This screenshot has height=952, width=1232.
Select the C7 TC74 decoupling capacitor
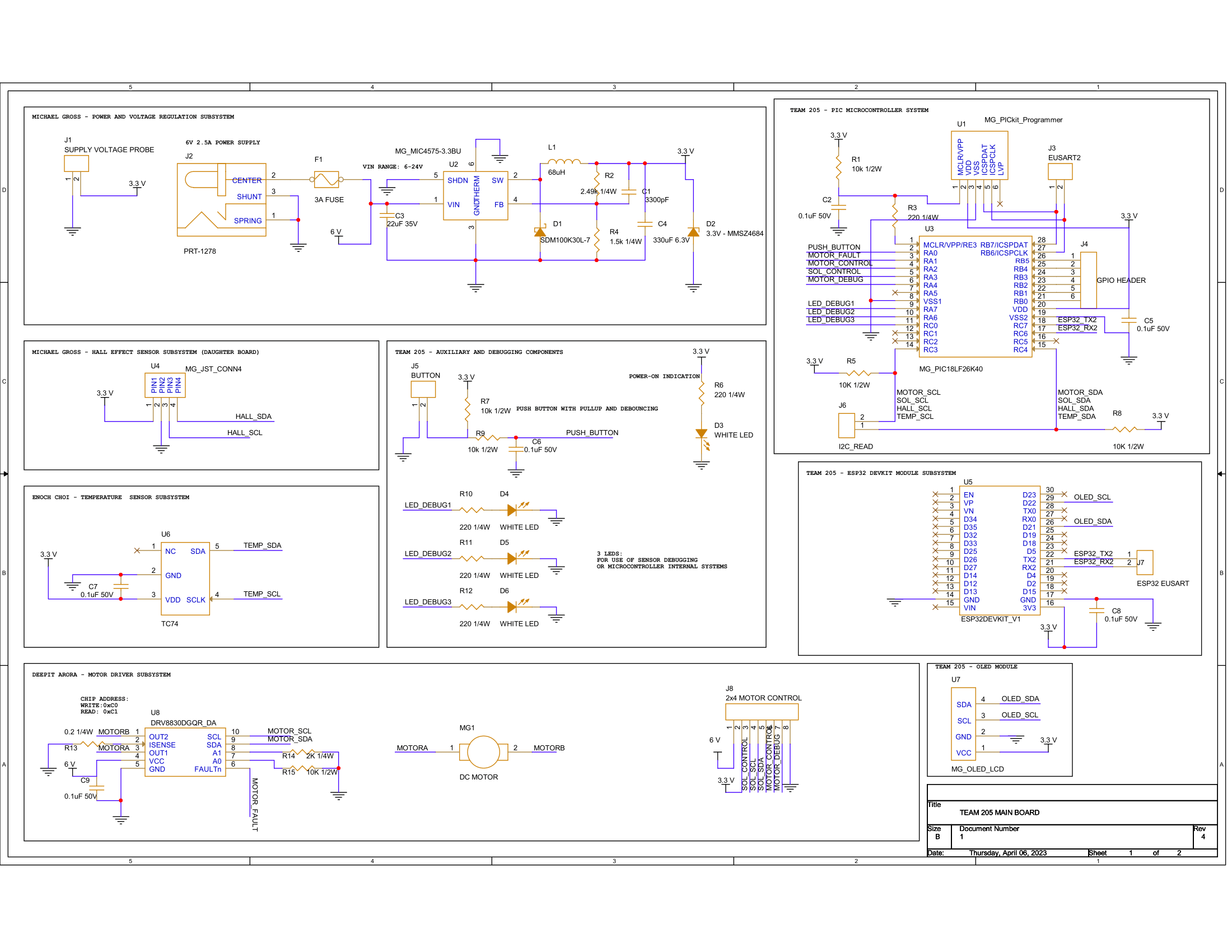pos(121,586)
